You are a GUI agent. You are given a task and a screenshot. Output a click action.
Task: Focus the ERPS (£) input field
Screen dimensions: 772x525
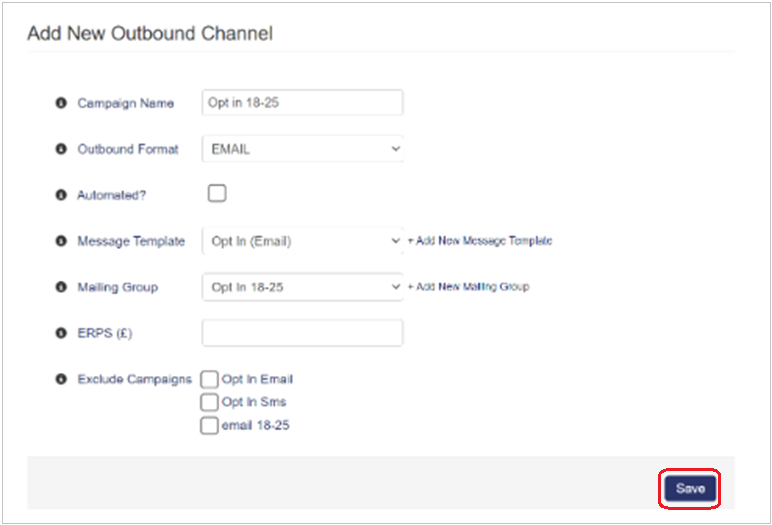click(303, 333)
